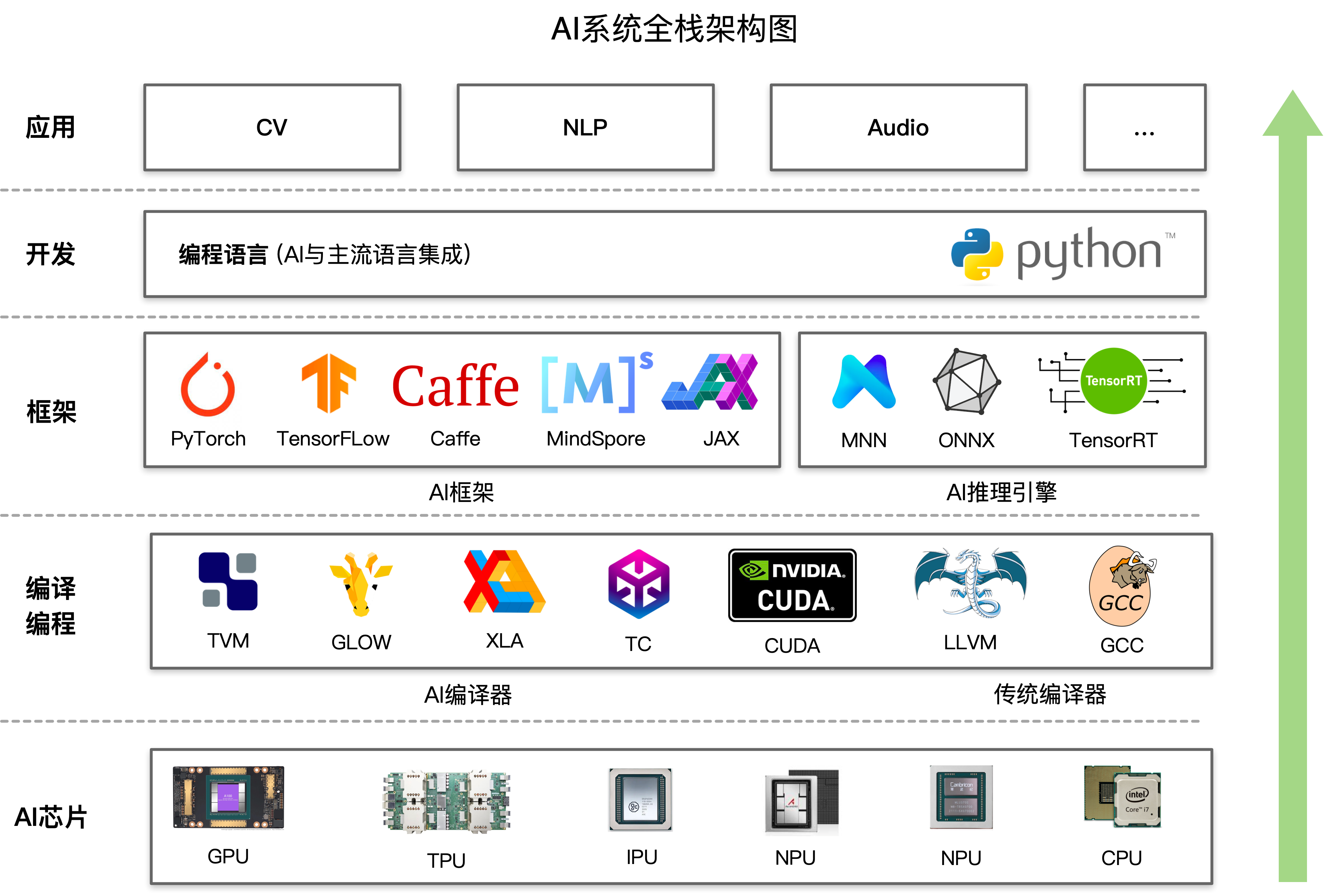Click the TVM blue squares logo

pyautogui.click(x=228, y=581)
